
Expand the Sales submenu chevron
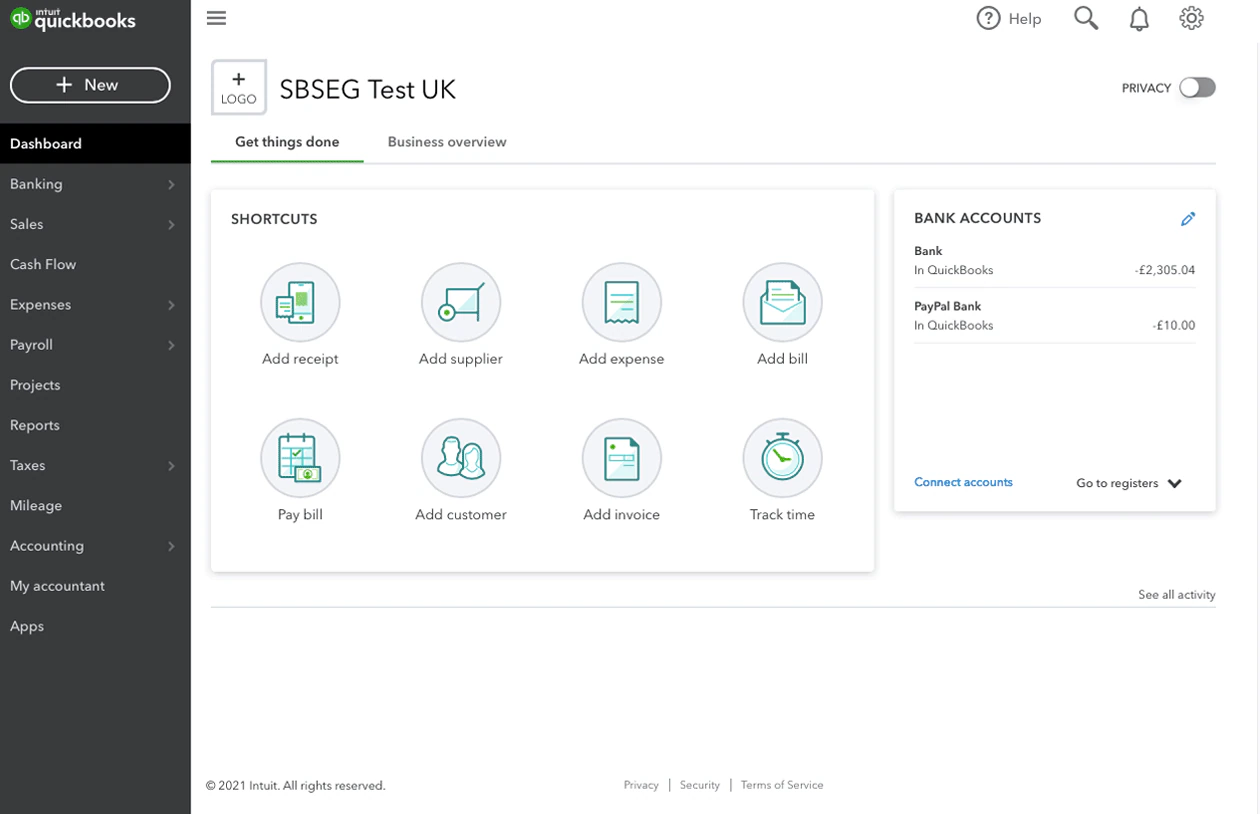171,225
